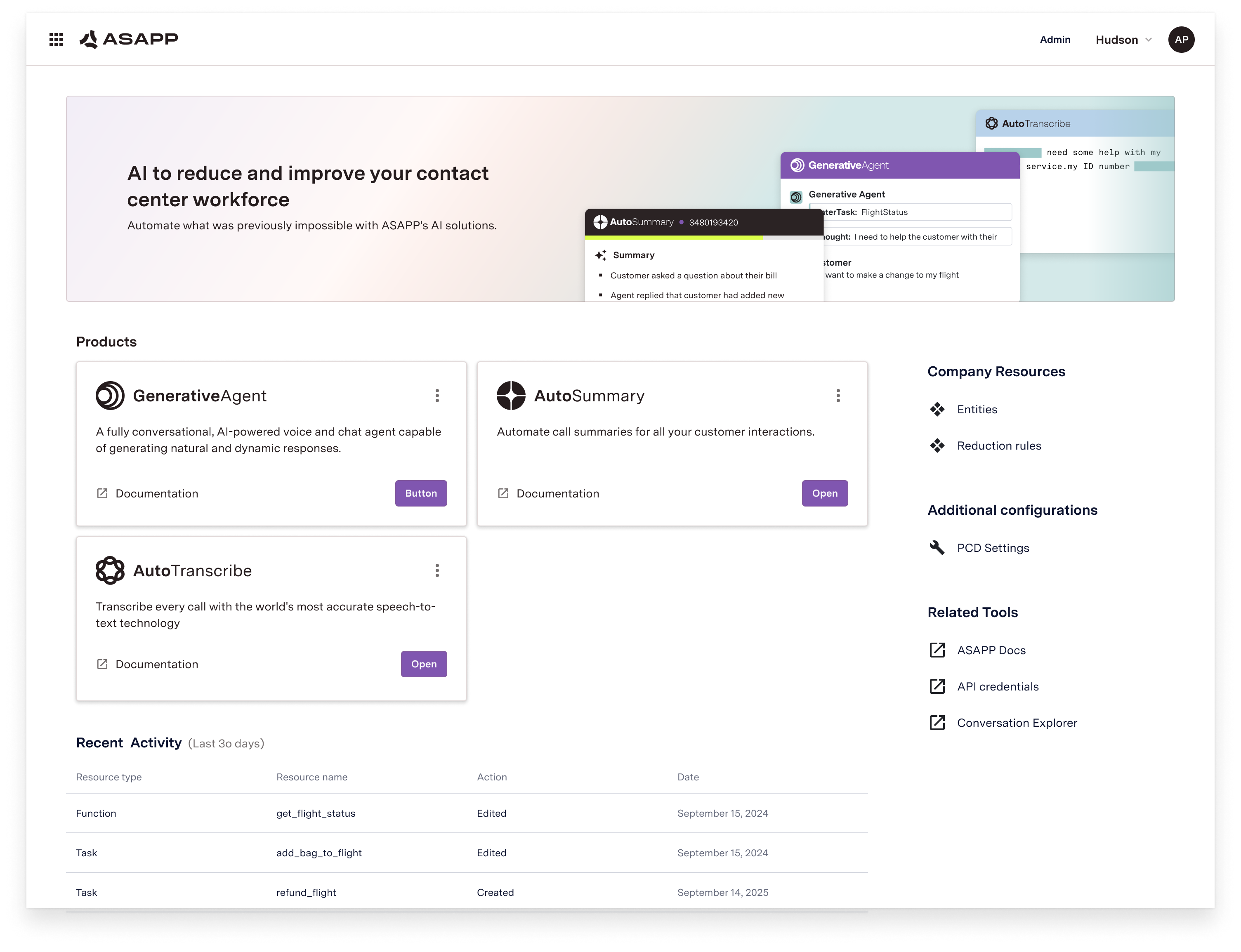1241x952 pixels.
Task: Click the PCD Settings wrench icon
Action: click(937, 547)
